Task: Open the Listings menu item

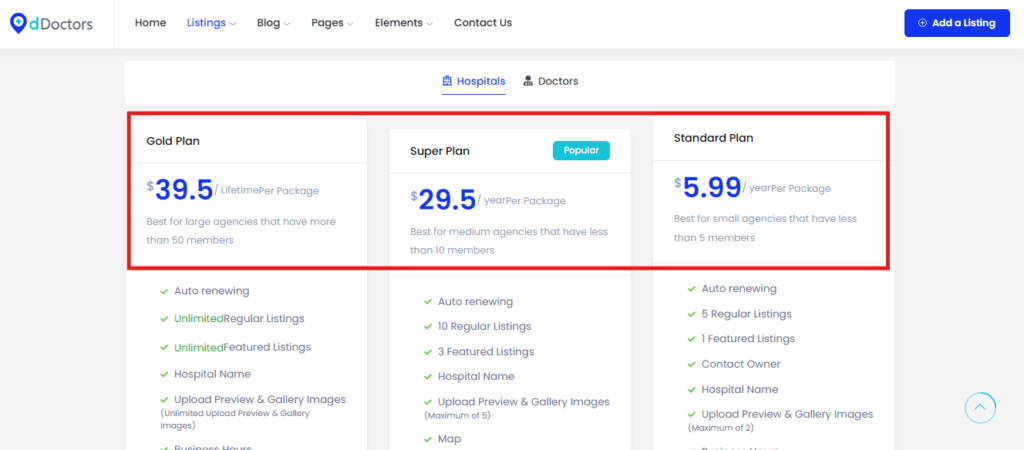Action: [206, 23]
